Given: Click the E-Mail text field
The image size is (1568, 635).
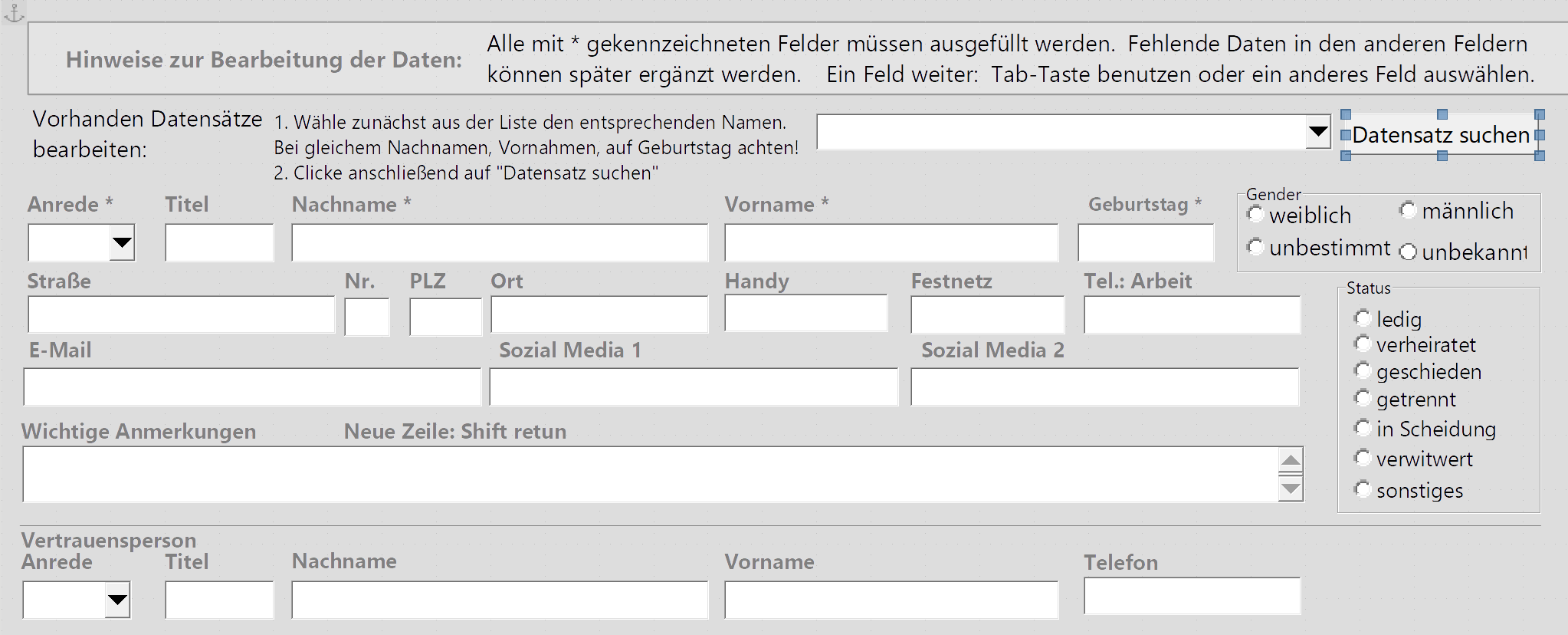Looking at the screenshot, I should coord(252,387).
